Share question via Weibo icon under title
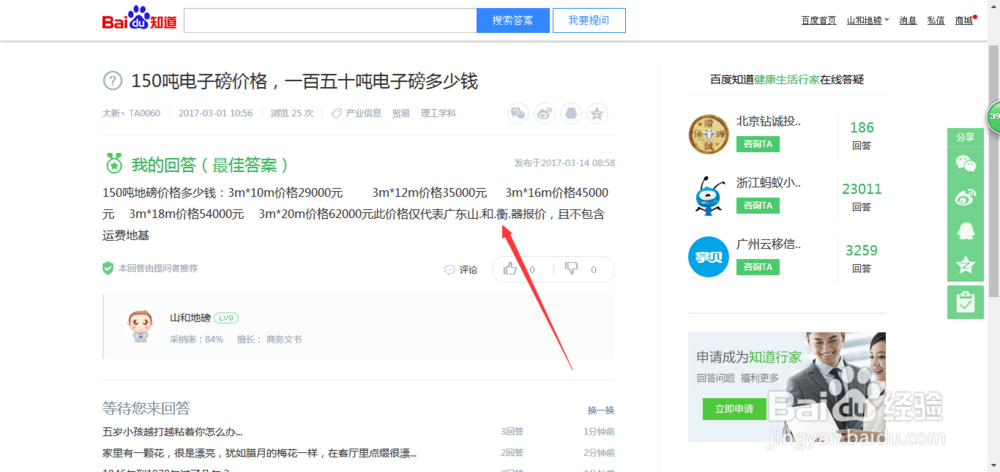Image resolution: width=1000 pixels, height=472 pixels. pos(544,114)
